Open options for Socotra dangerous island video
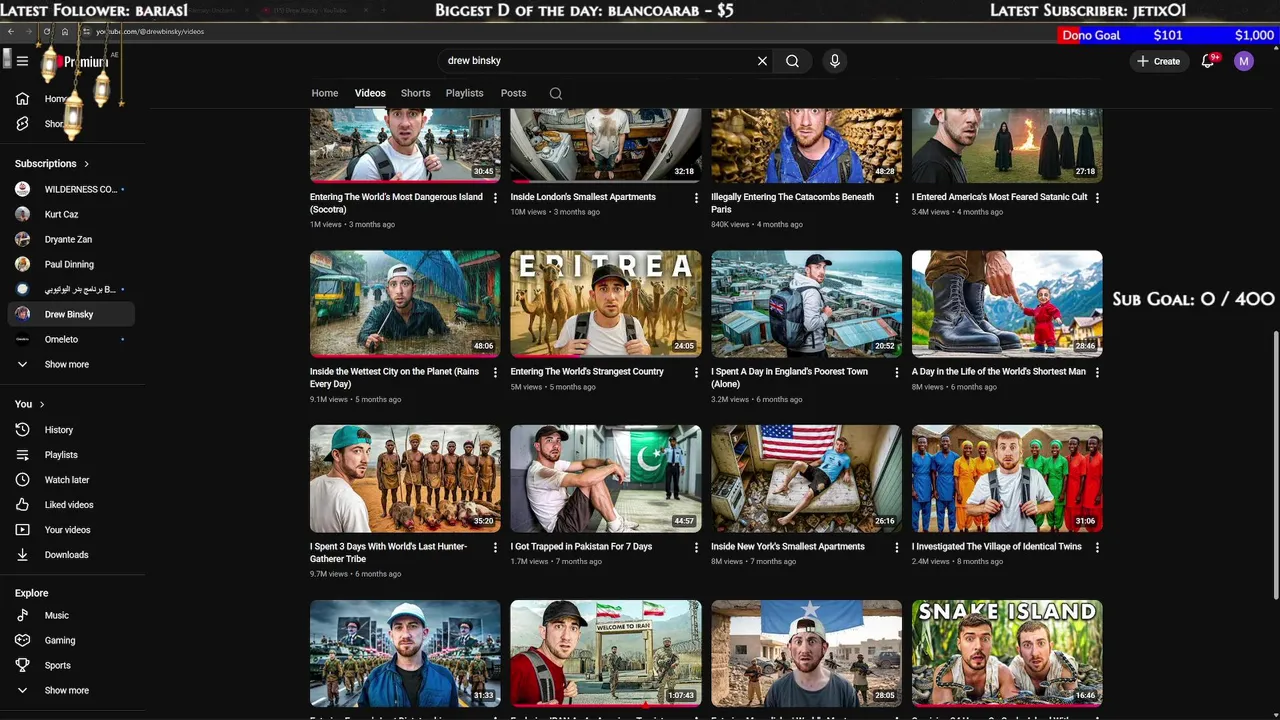Viewport: 1280px width, 720px height. (x=495, y=198)
